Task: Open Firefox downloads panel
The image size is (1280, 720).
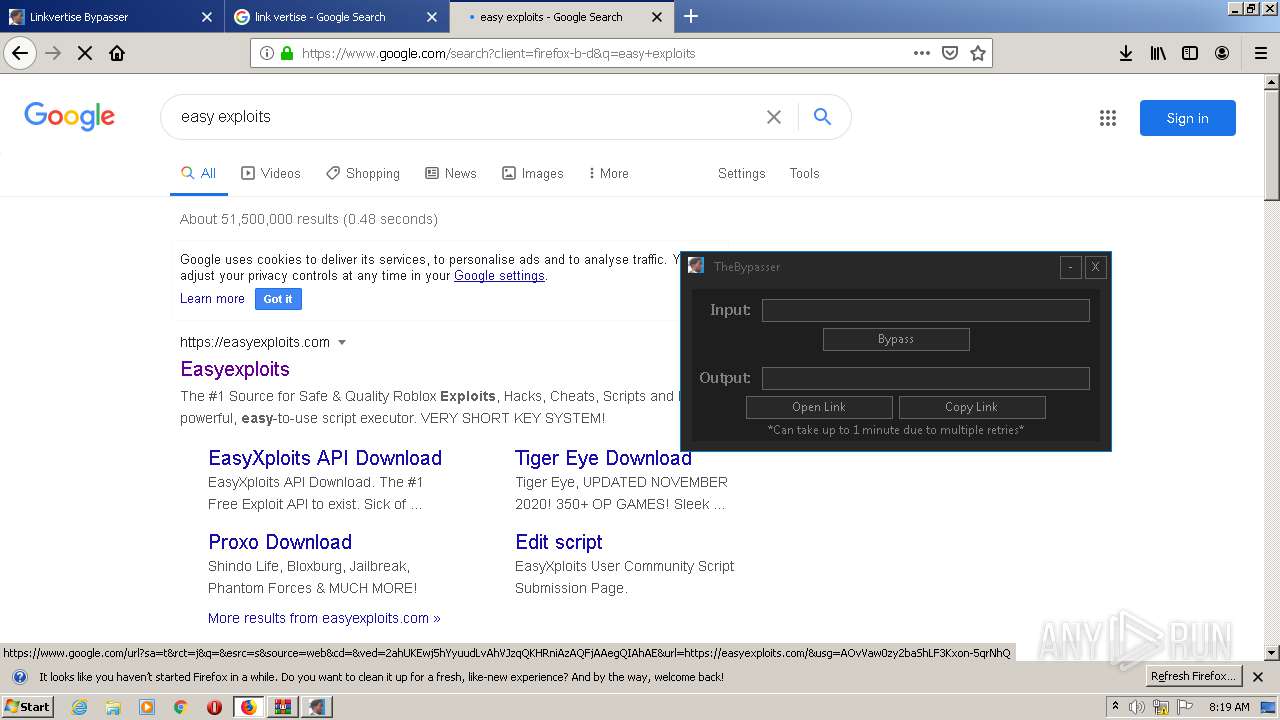Action: [1126, 53]
